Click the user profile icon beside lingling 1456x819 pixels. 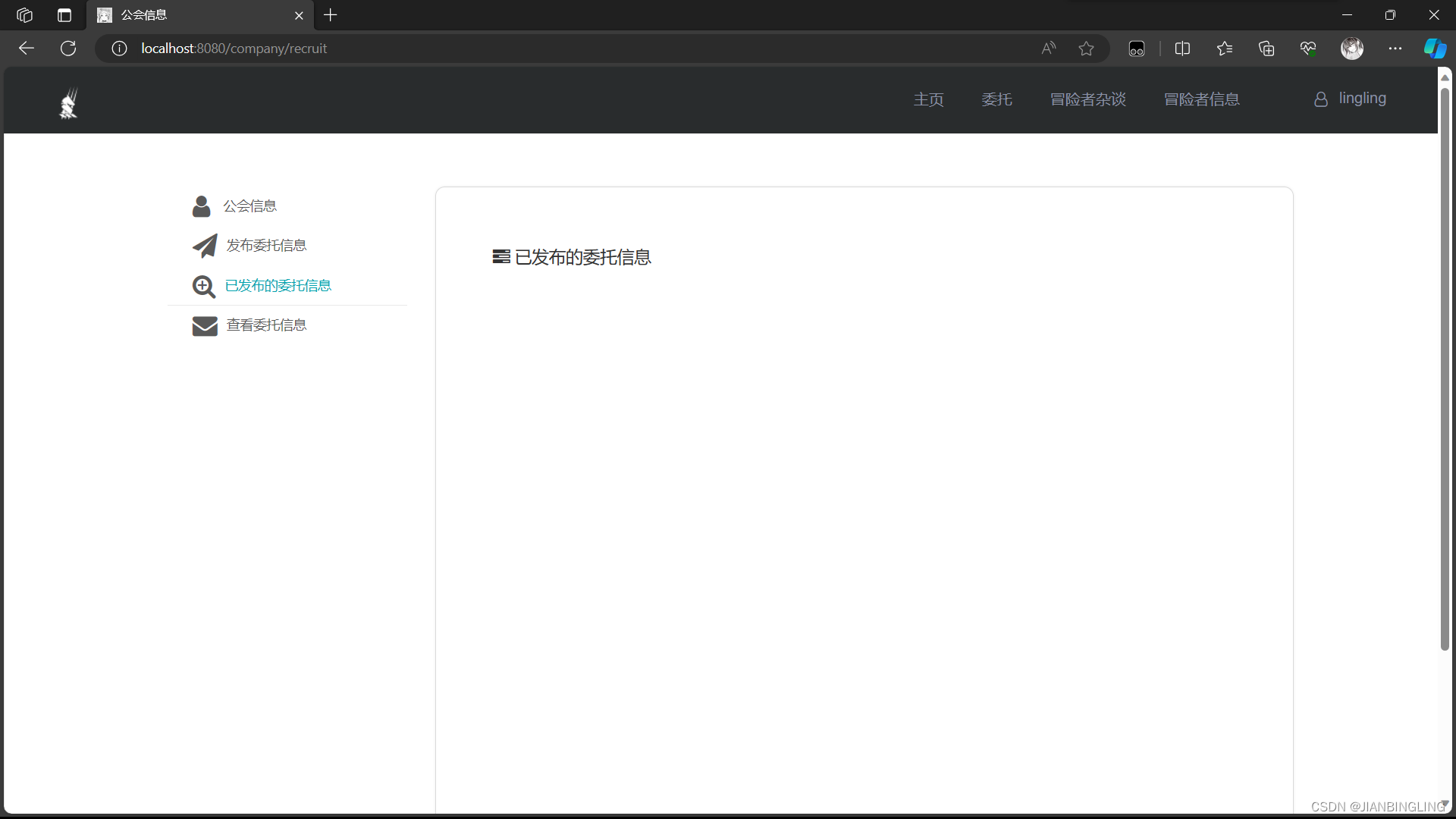coord(1321,99)
